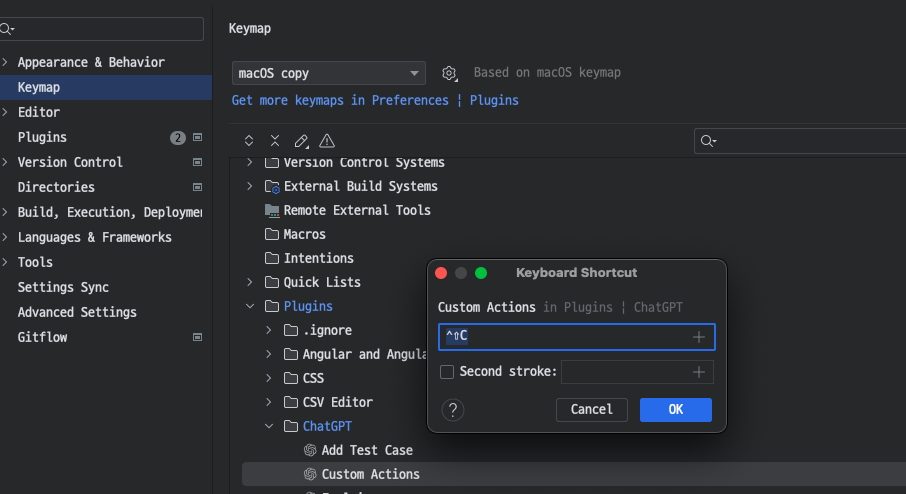
Task: Click the Quick Lists folder icon
Action: (x=272, y=282)
